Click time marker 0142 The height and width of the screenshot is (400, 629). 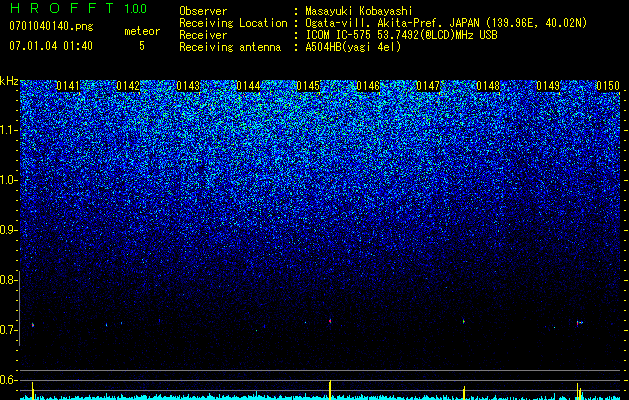point(128,86)
